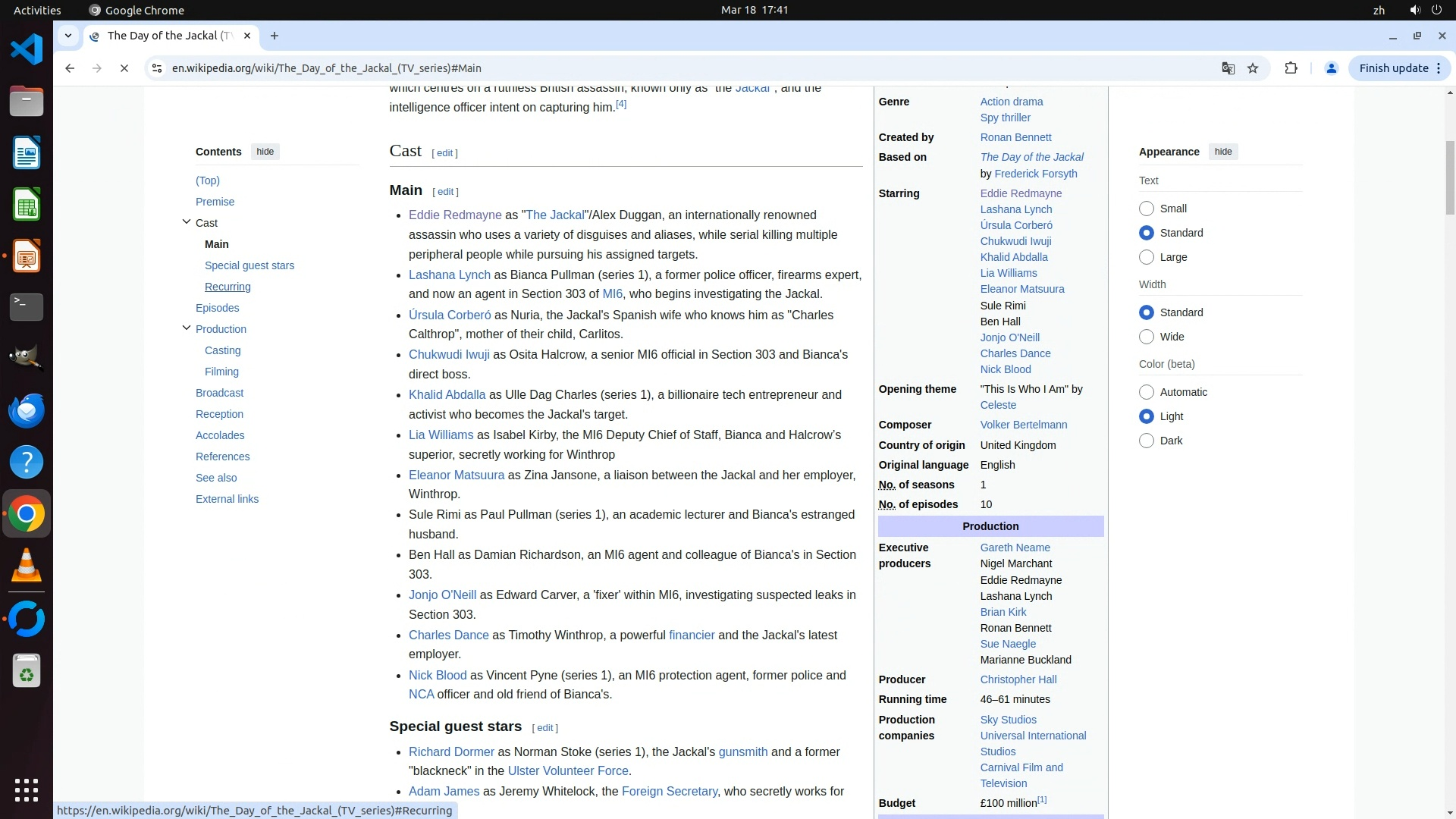
Task: Bookmark this page with star icon
Action: click(x=1253, y=68)
